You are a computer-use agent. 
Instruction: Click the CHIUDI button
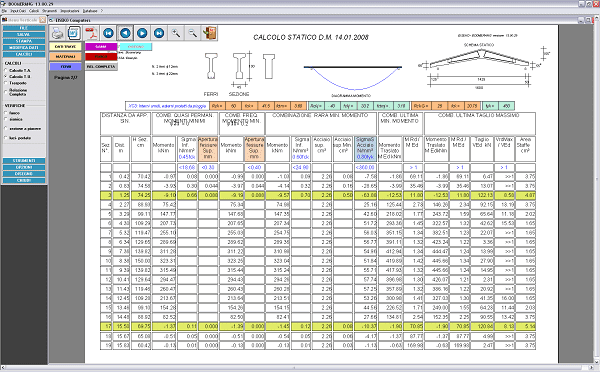coord(24,180)
